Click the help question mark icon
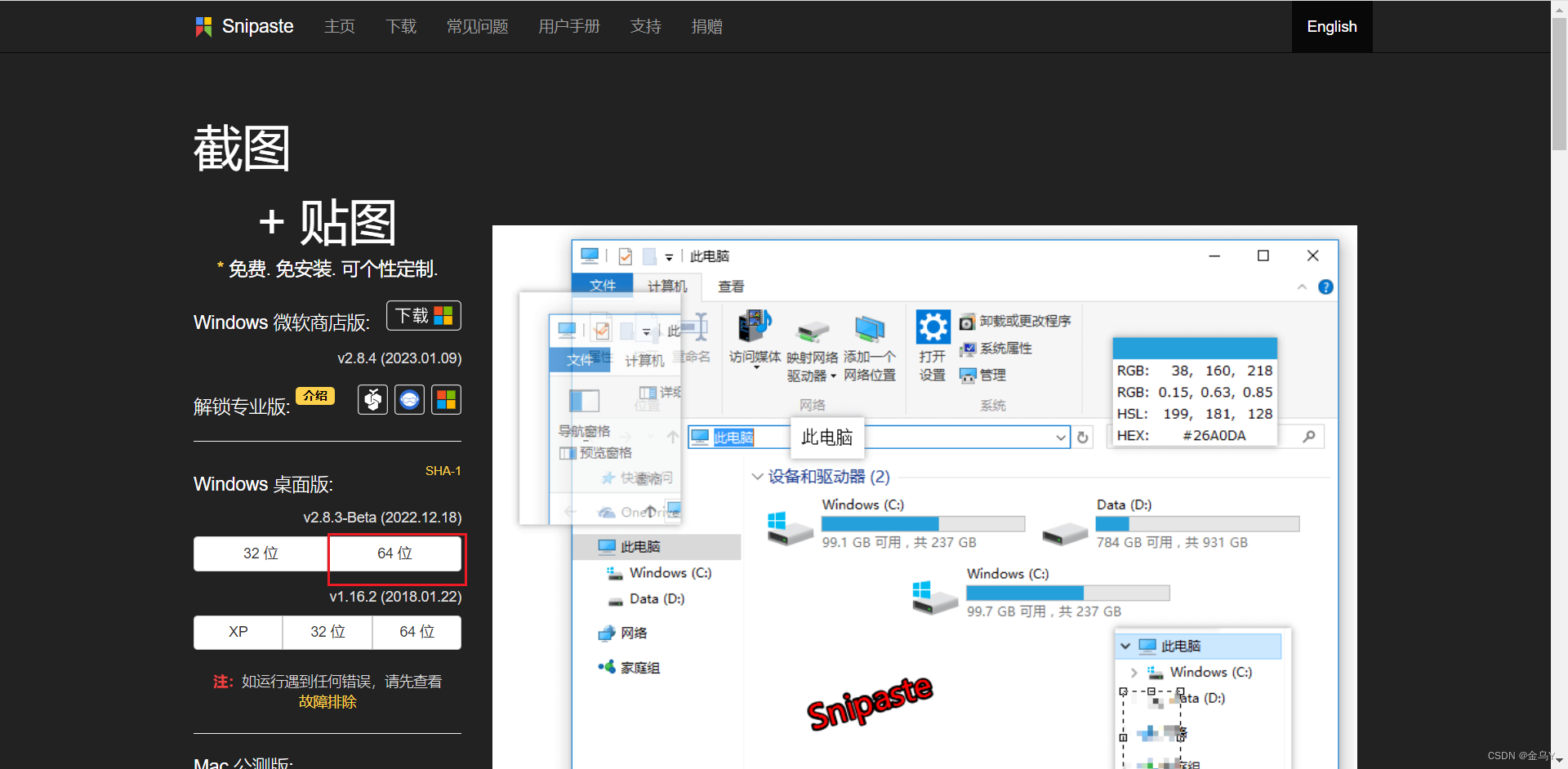 tap(1325, 287)
